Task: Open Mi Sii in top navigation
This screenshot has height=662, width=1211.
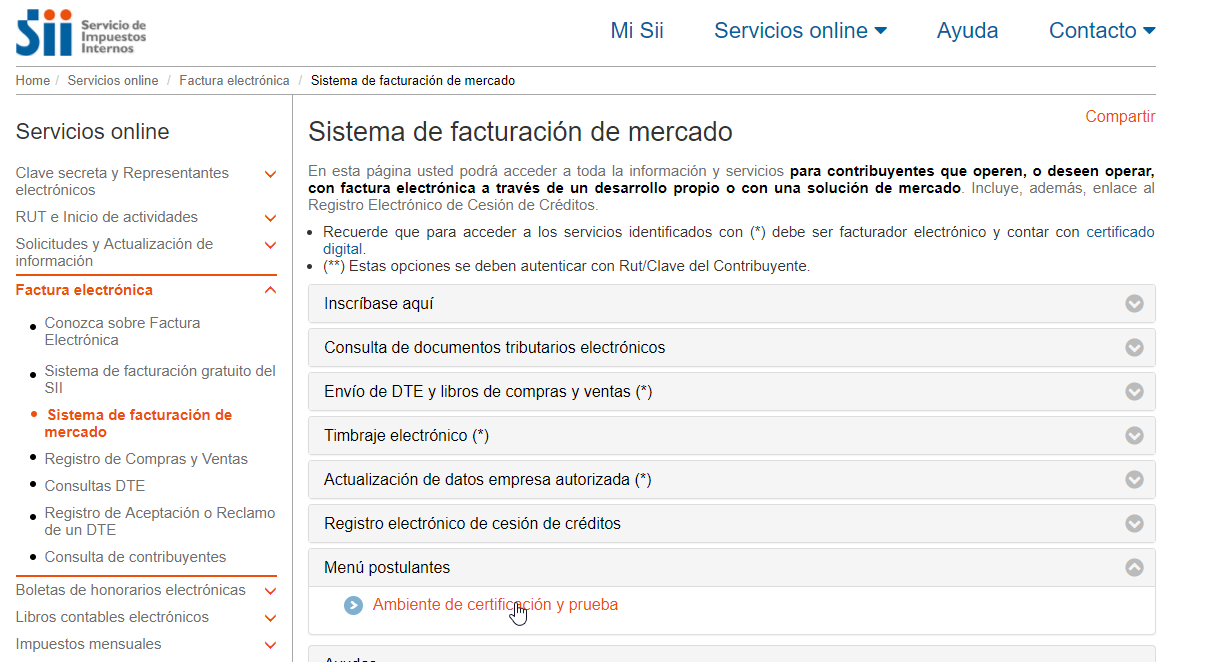Action: click(637, 31)
